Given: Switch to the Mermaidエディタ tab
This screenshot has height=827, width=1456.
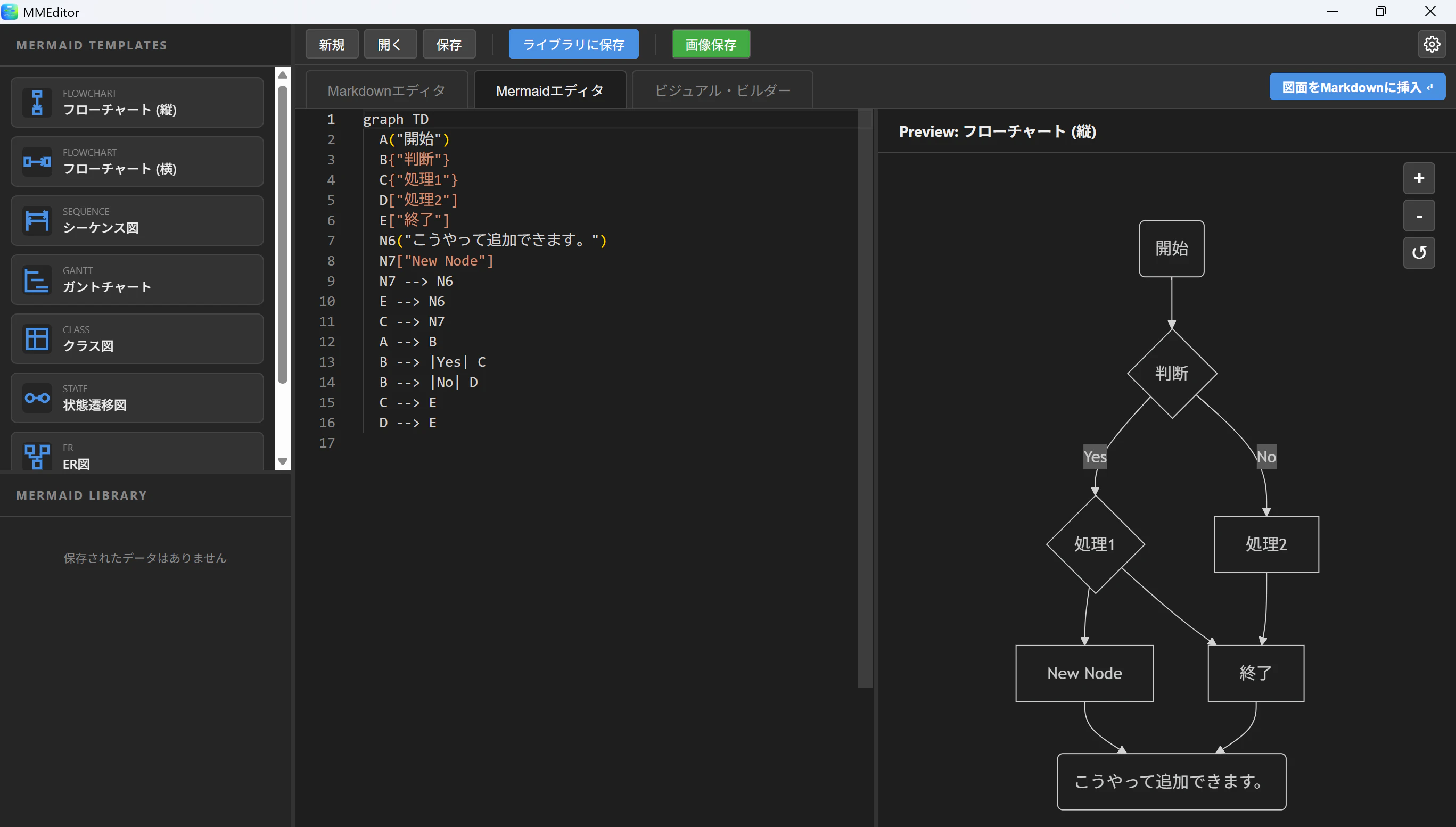Looking at the screenshot, I should (x=549, y=90).
